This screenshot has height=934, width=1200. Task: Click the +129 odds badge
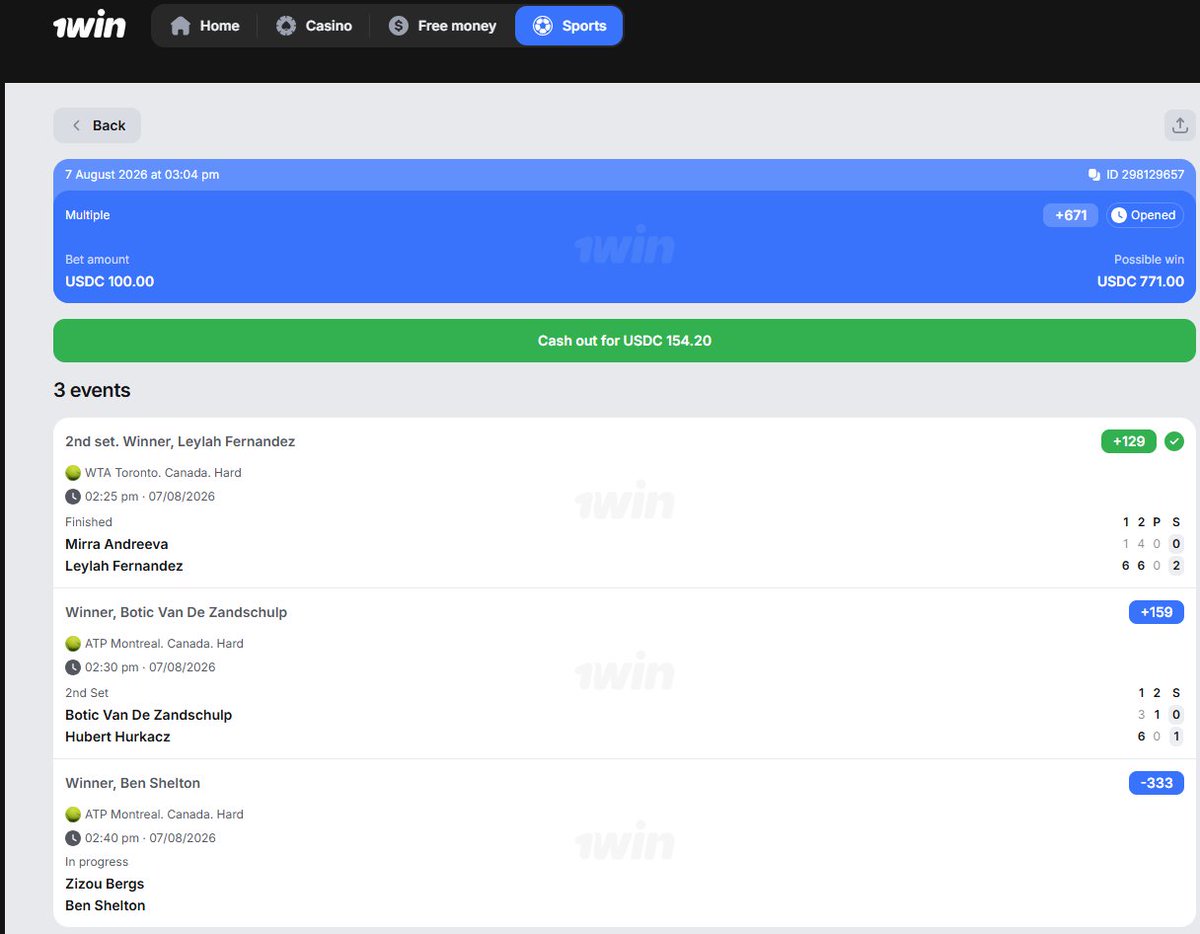[x=1128, y=441]
